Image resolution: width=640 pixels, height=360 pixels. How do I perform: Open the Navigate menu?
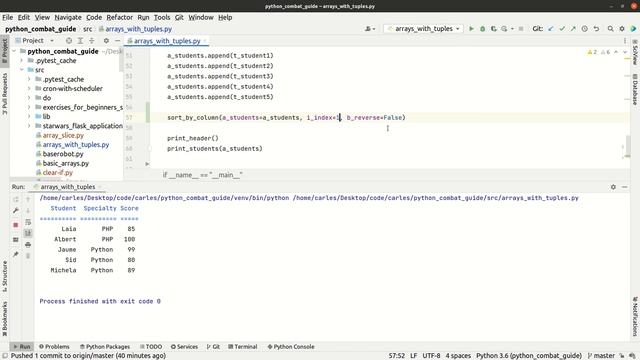[x=68, y=17]
